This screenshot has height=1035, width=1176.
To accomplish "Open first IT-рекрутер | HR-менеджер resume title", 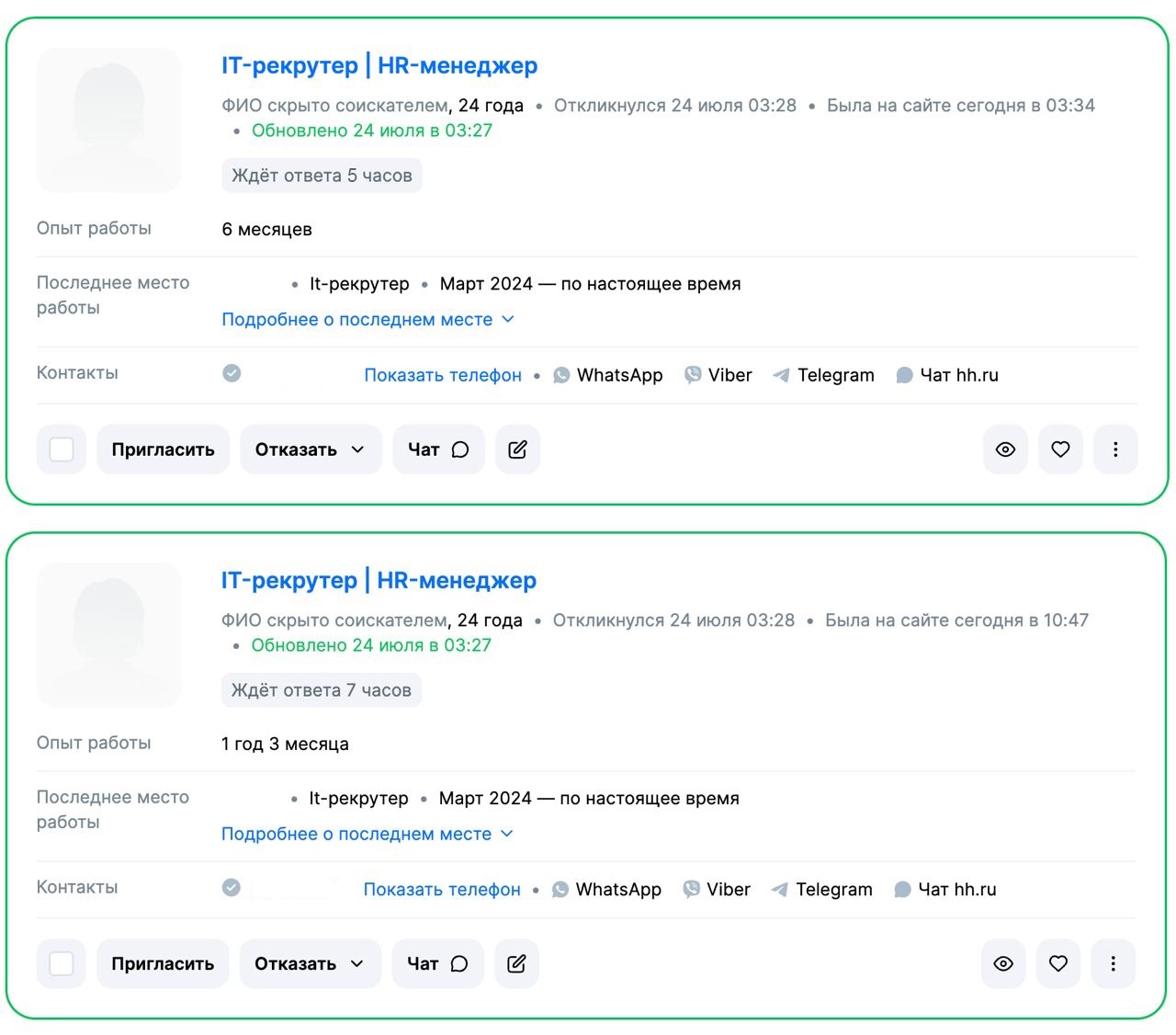I will point(379,65).
